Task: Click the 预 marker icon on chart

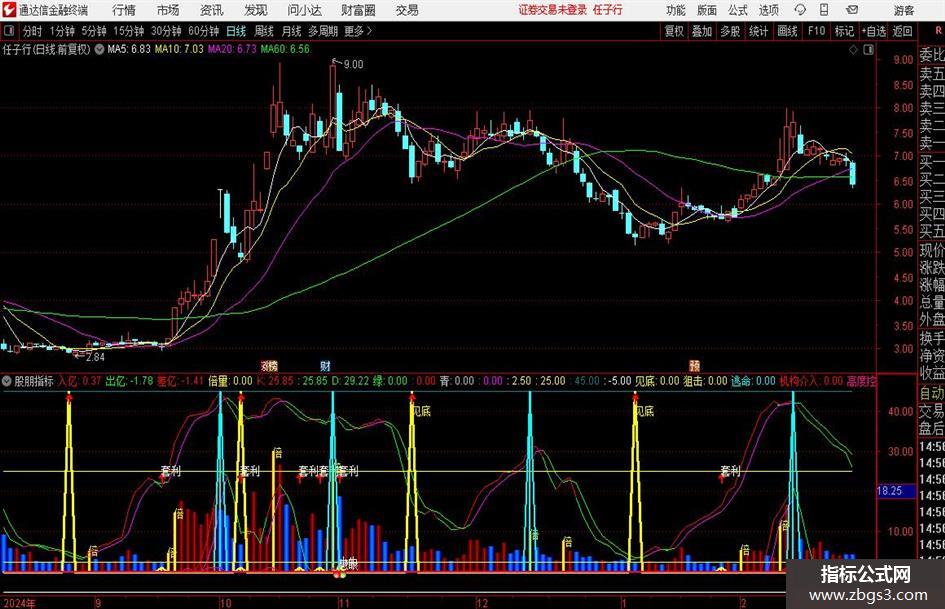Action: pyautogui.click(x=694, y=365)
